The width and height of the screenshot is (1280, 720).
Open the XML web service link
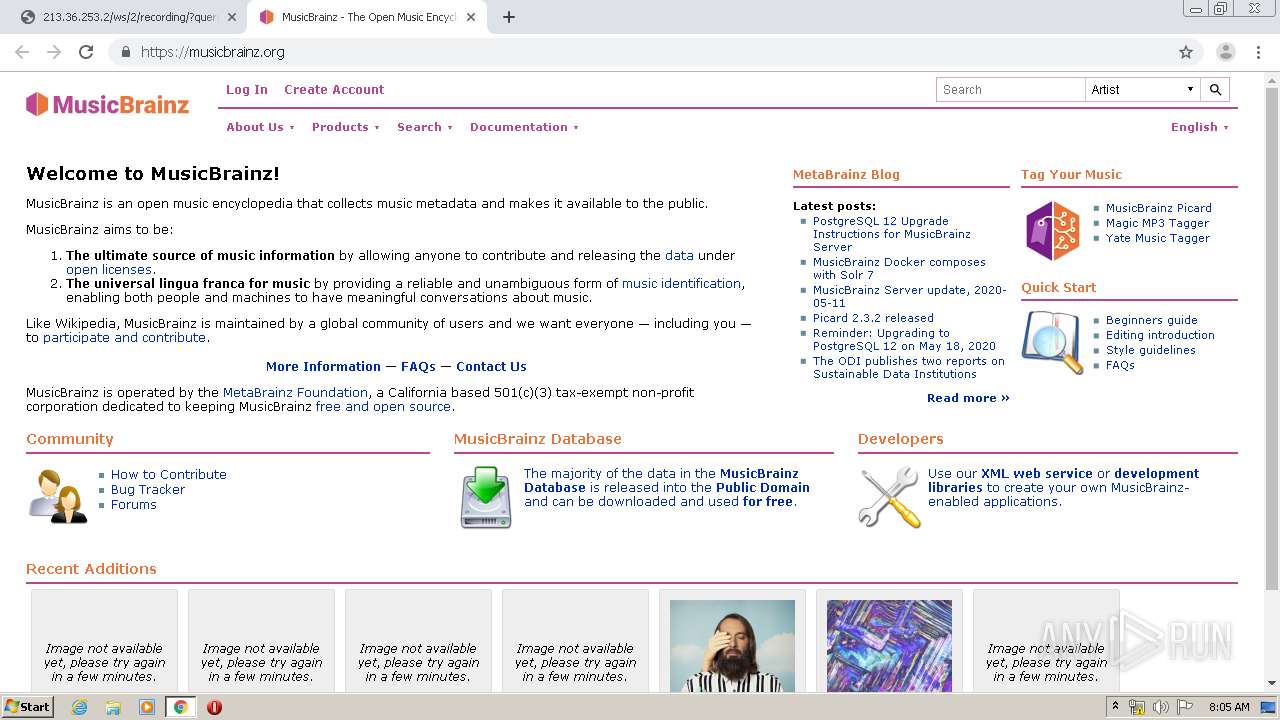click(1036, 473)
